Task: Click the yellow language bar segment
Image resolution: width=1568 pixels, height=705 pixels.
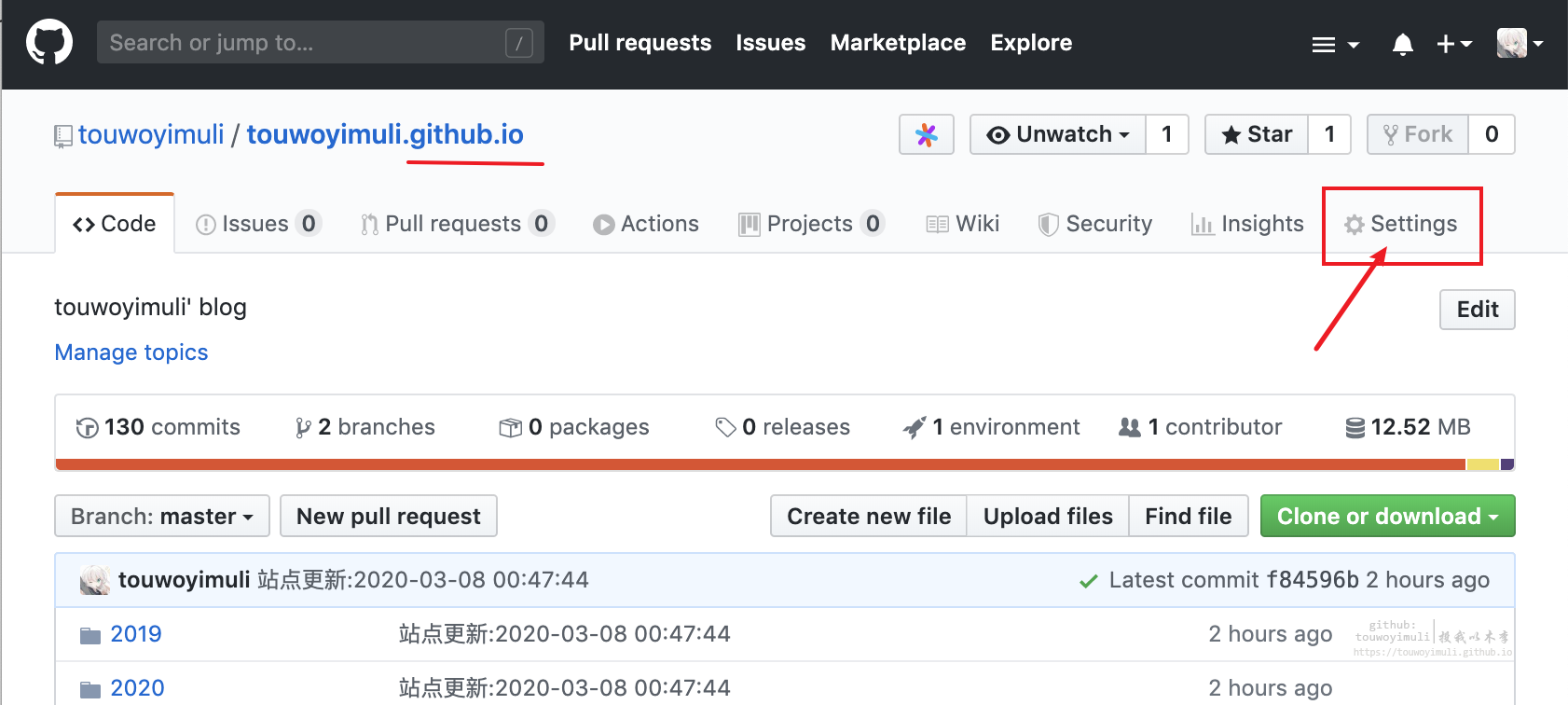Action: coord(1482,464)
